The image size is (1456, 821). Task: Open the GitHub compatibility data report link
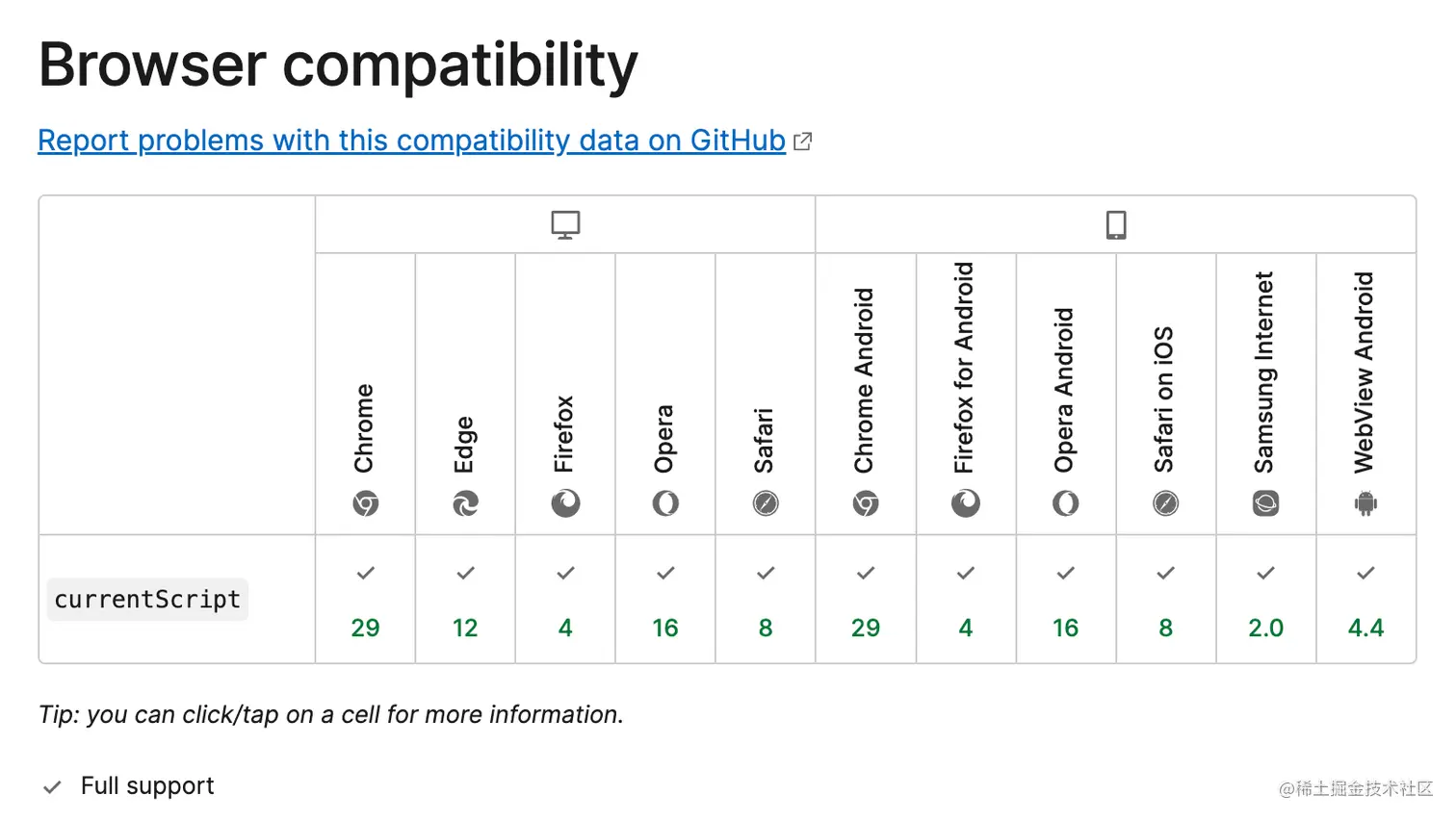[x=412, y=141]
